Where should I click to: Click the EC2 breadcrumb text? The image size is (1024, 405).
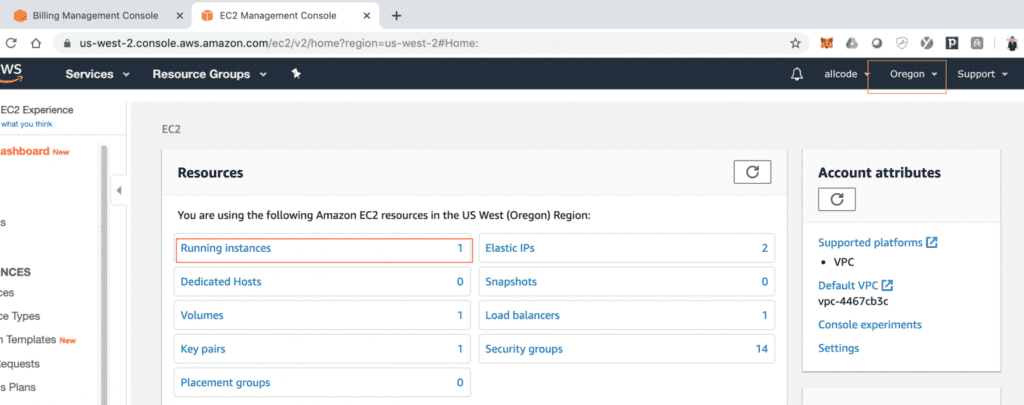pyautogui.click(x=171, y=129)
